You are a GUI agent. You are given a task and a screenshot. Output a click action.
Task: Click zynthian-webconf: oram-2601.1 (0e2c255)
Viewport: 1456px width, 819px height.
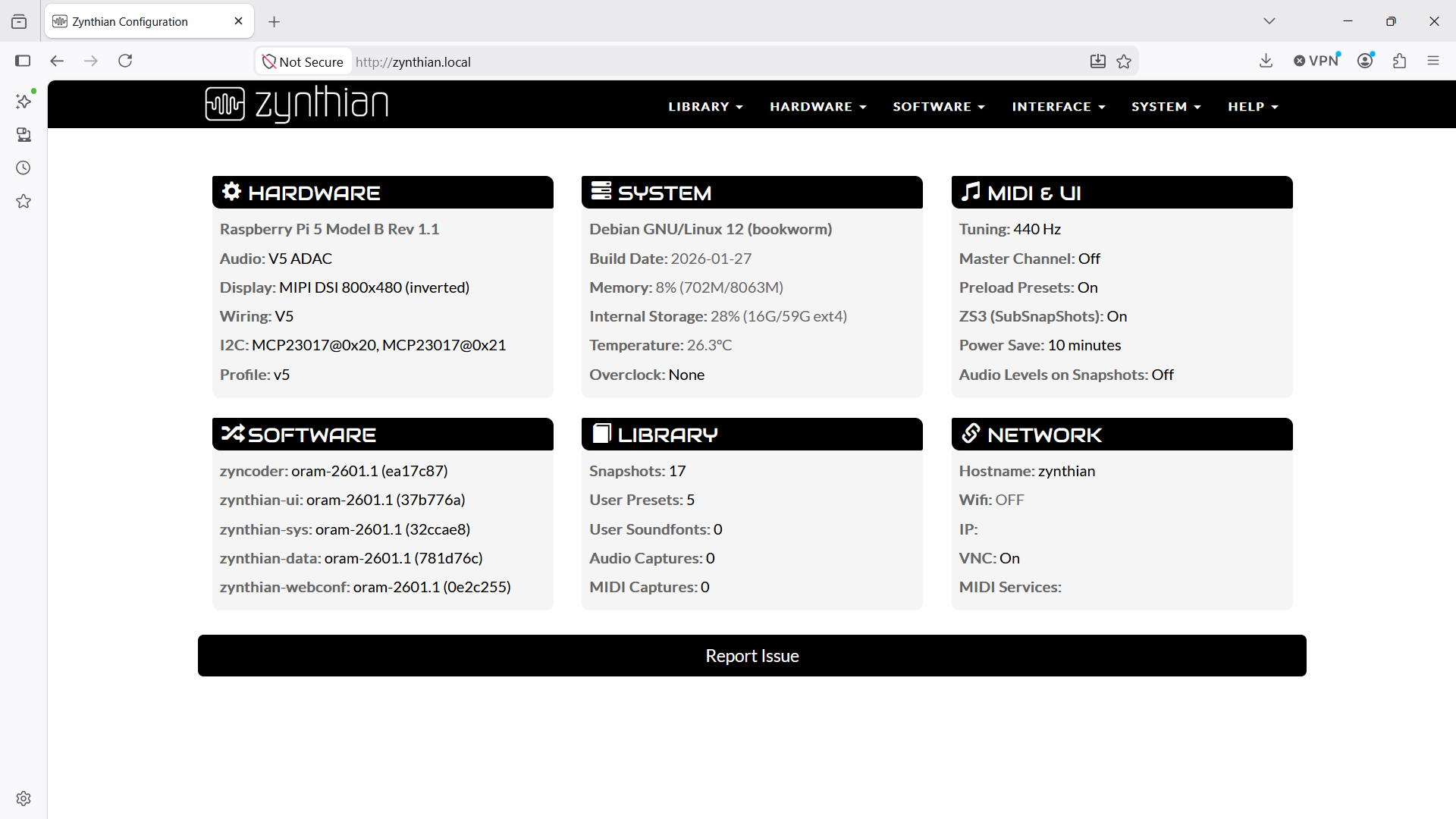tap(365, 587)
